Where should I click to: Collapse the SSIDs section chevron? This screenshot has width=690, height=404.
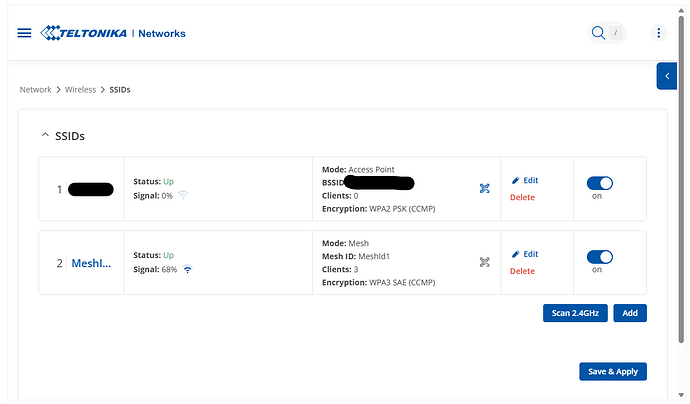44,135
